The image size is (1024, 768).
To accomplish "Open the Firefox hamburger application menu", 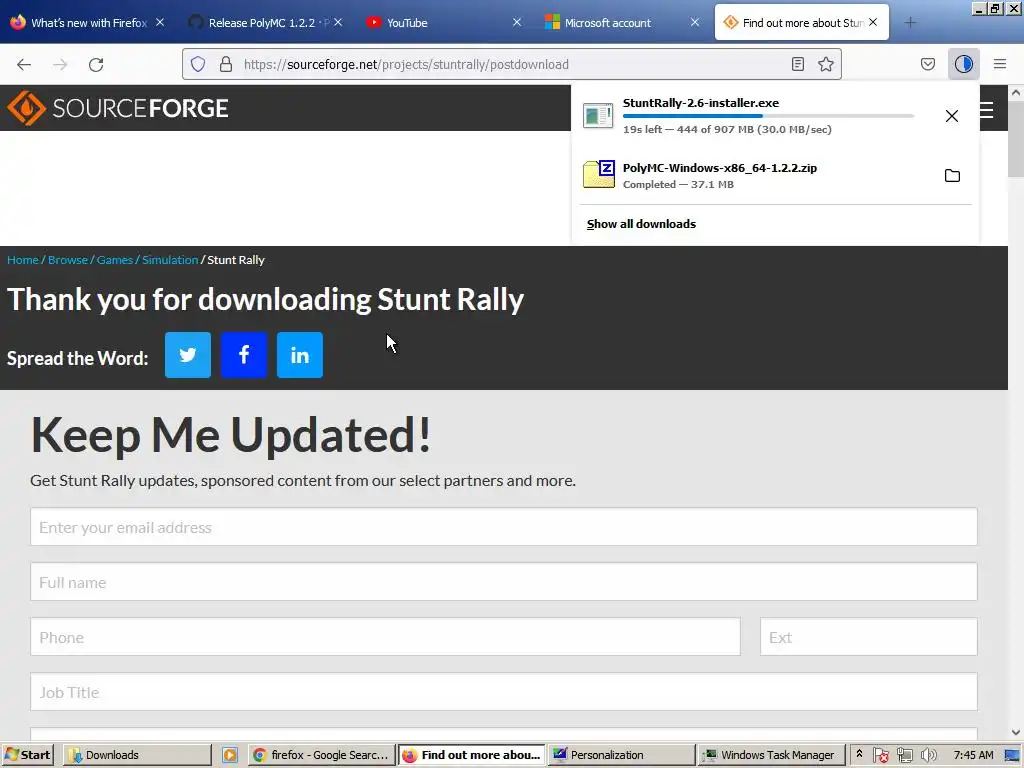I will tap(999, 64).
